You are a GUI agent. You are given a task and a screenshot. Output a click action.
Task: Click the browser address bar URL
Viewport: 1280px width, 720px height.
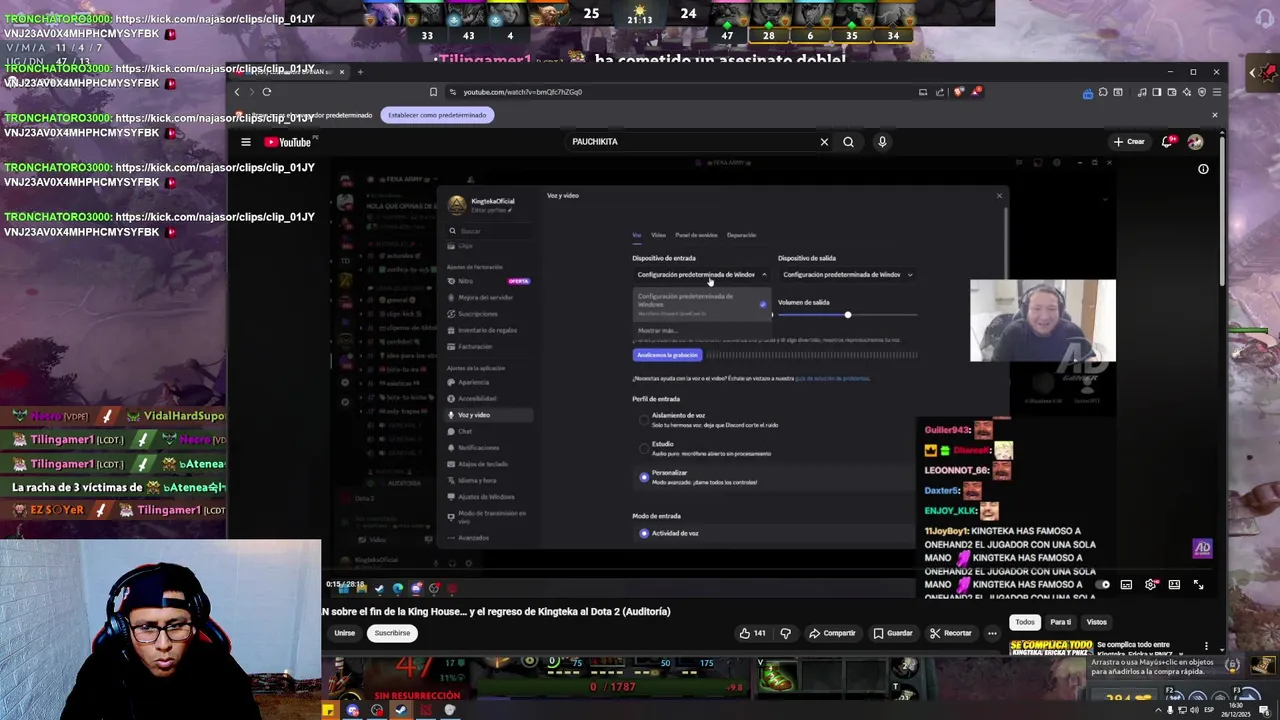tap(522, 92)
